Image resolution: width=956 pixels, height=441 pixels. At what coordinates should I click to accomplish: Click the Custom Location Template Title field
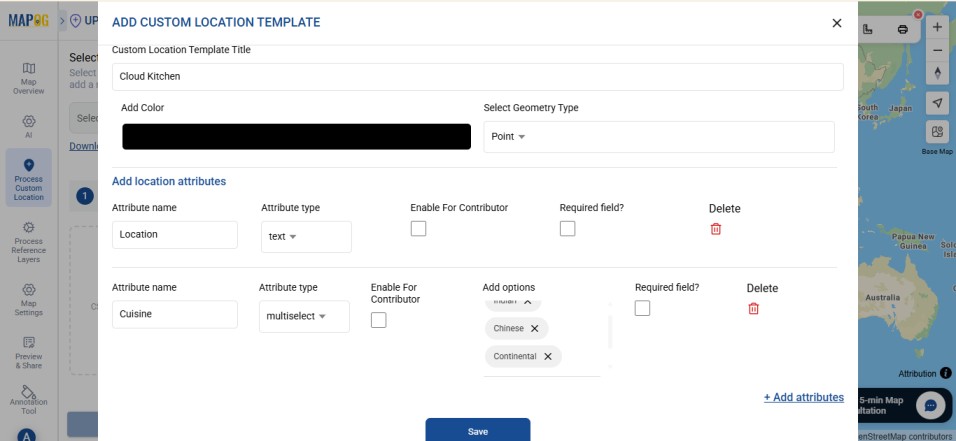click(477, 77)
